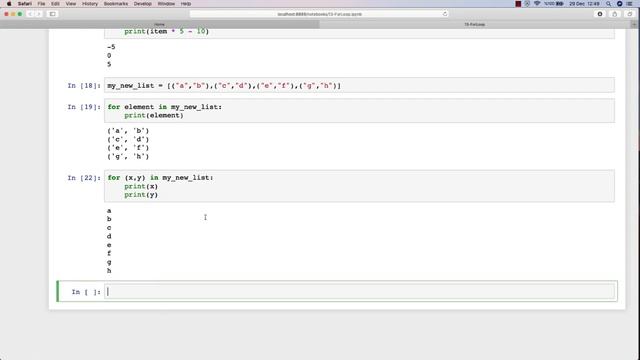This screenshot has width=640, height=360.
Task: Click output letter 'h' below cell 22
Action: click(109, 271)
